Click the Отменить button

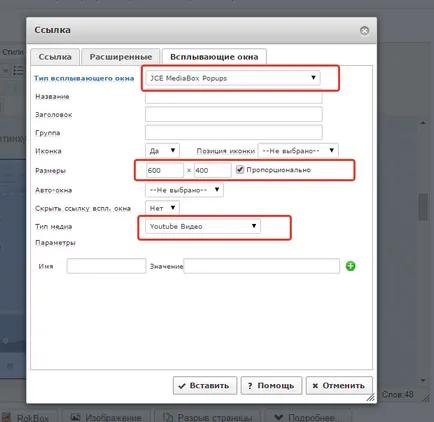[339, 386]
